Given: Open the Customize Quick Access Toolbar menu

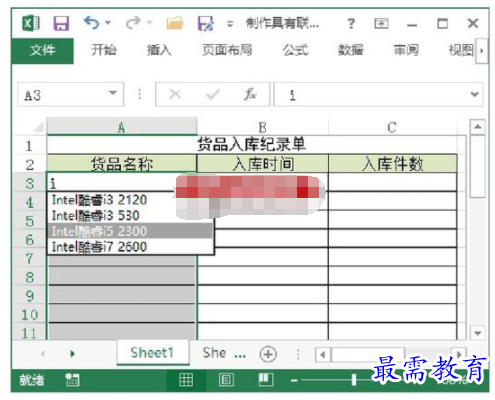Looking at the screenshot, I should (x=230, y=24).
